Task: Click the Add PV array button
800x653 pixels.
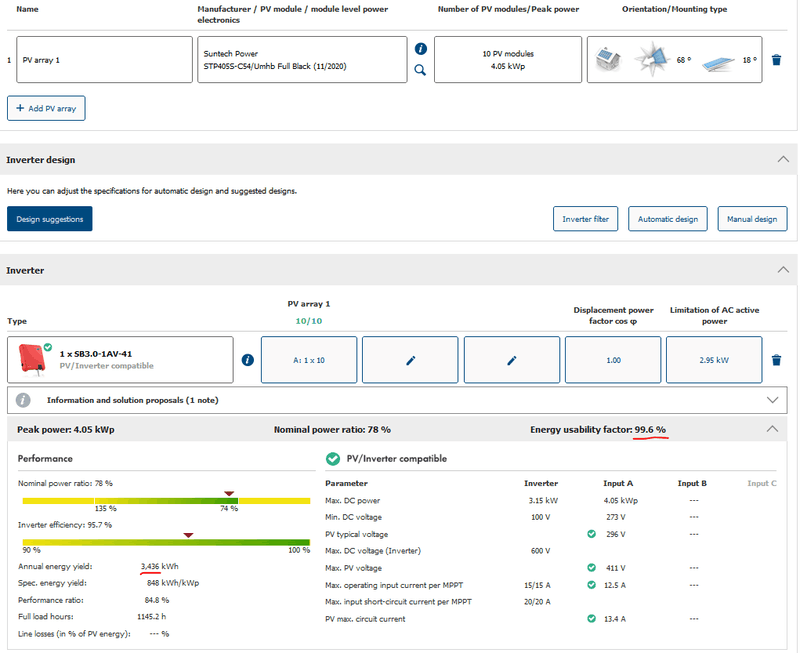Action: coord(46,108)
